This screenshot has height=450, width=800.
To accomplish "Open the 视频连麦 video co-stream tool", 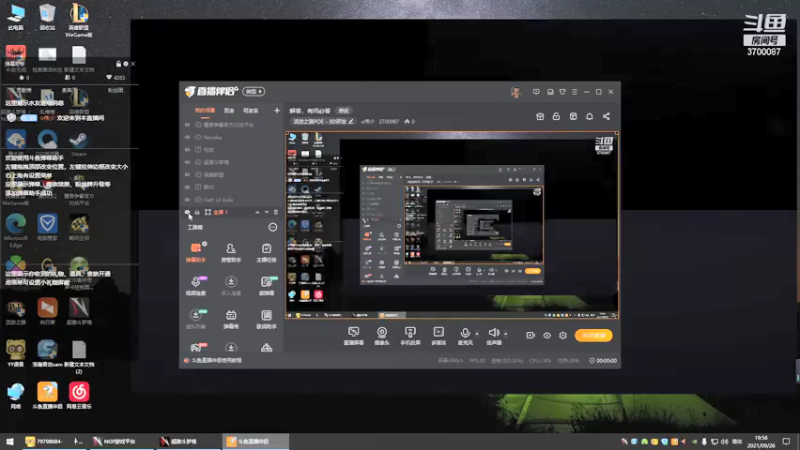I will [195, 286].
